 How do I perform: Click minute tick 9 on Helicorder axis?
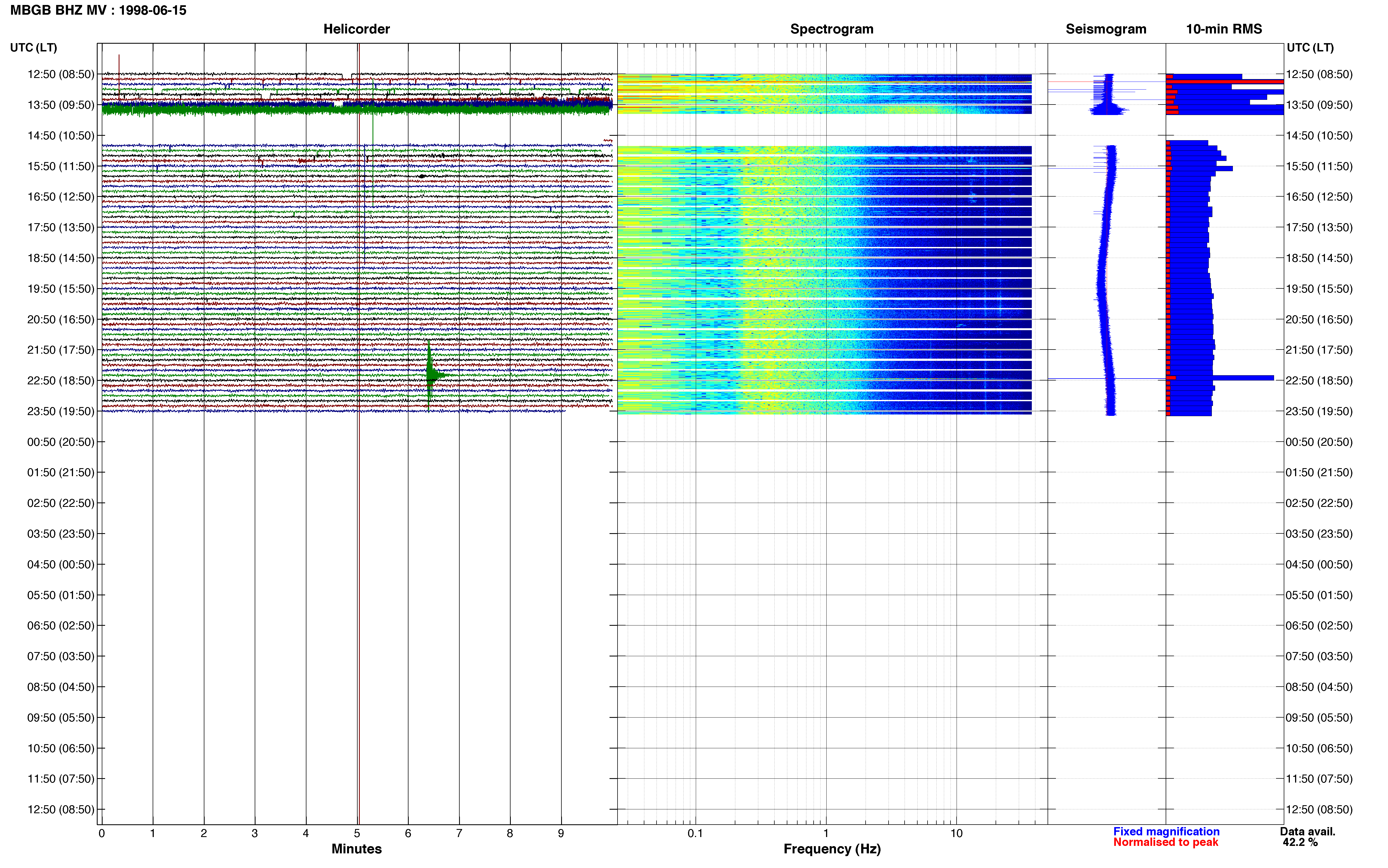(x=561, y=833)
